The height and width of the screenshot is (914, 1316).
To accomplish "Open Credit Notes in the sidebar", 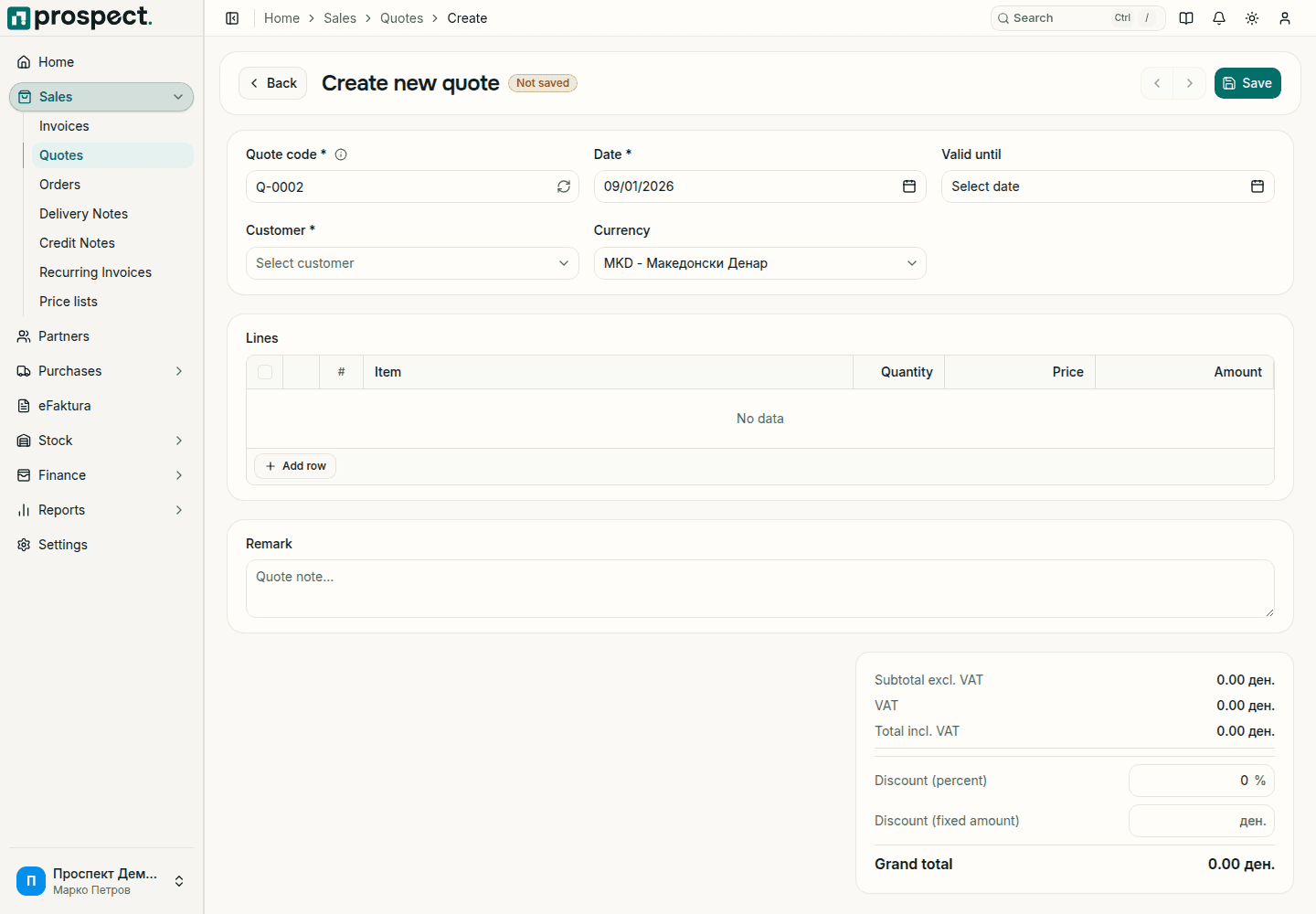I will 112,243.
